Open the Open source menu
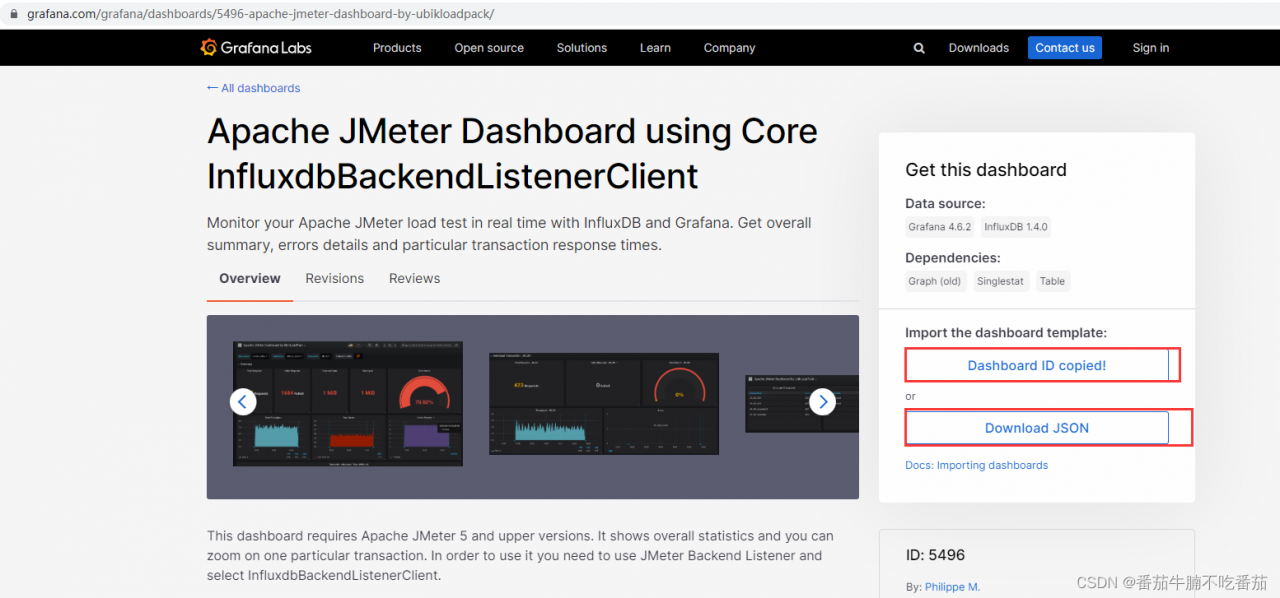The width and height of the screenshot is (1280, 598). point(489,48)
